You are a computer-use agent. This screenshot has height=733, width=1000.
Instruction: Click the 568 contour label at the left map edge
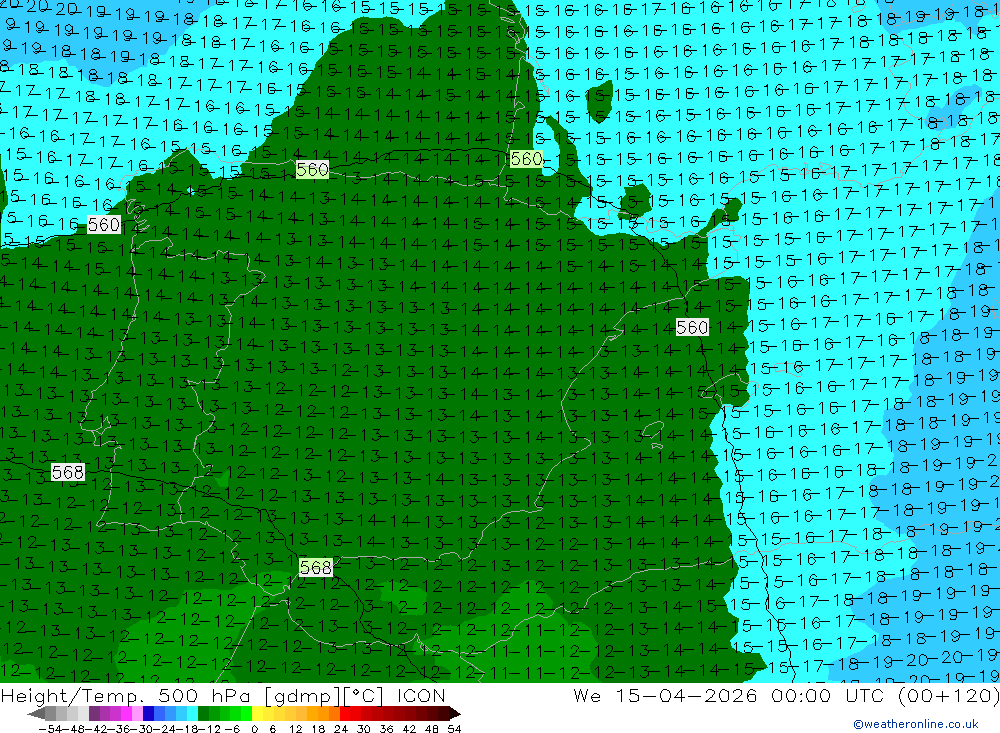coord(68,472)
